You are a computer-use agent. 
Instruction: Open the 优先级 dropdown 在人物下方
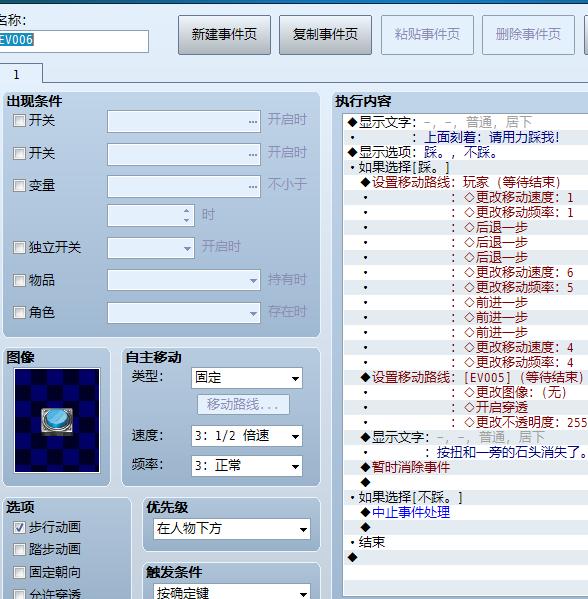pos(232,529)
